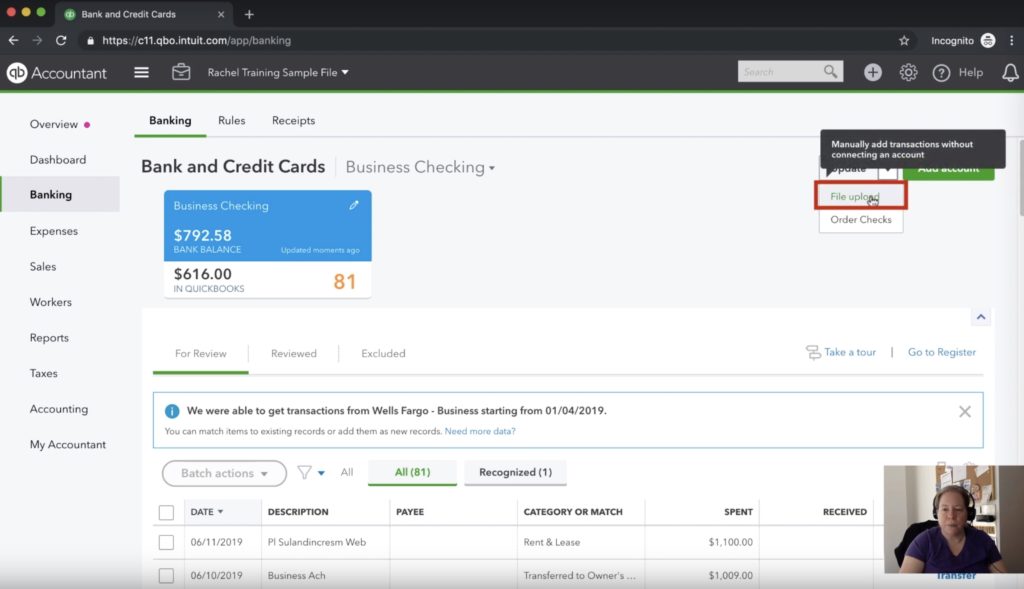Open the settings gear icon

(908, 72)
